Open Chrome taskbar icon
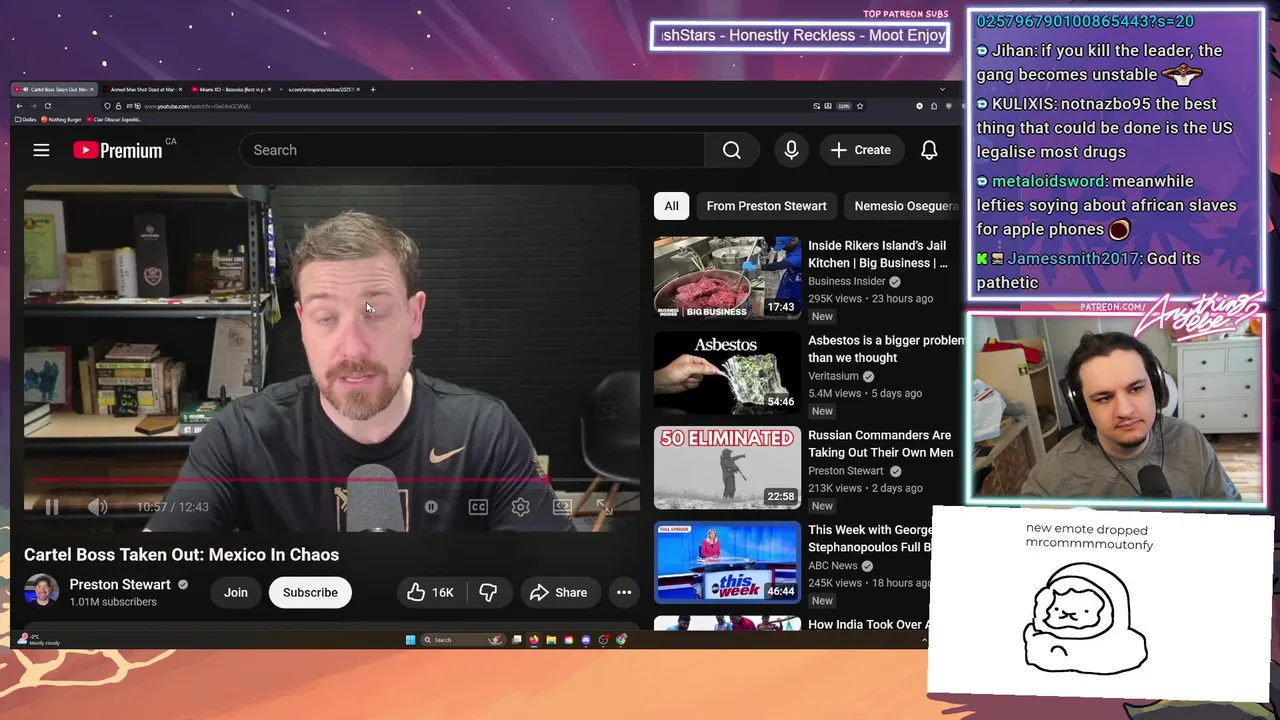Image resolution: width=1280 pixels, height=720 pixels. (x=621, y=640)
